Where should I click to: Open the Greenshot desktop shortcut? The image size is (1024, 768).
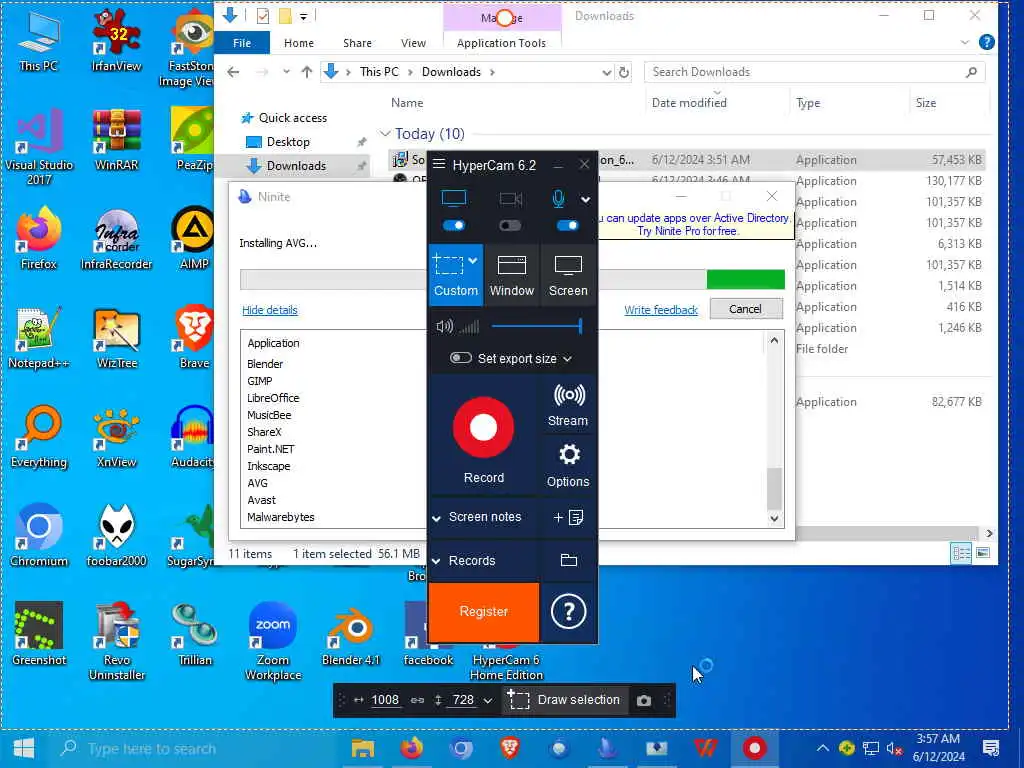coord(39,633)
